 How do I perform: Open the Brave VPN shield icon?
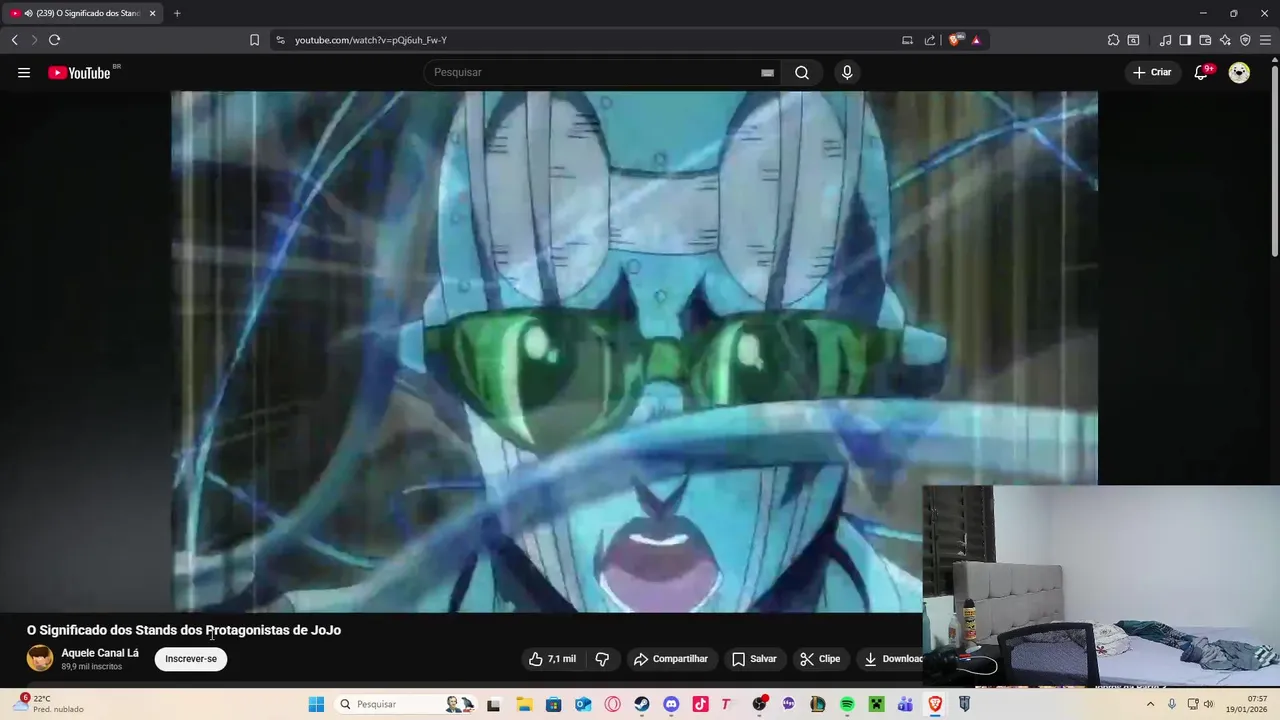tap(1245, 40)
